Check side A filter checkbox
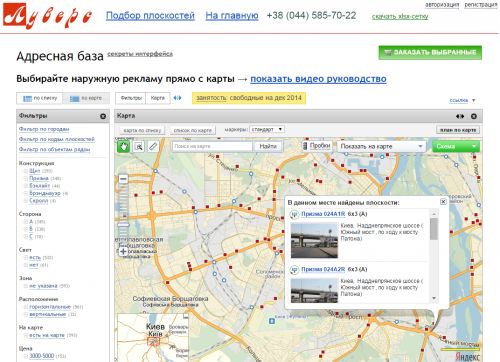The width and height of the screenshot is (500, 362). click(26, 222)
